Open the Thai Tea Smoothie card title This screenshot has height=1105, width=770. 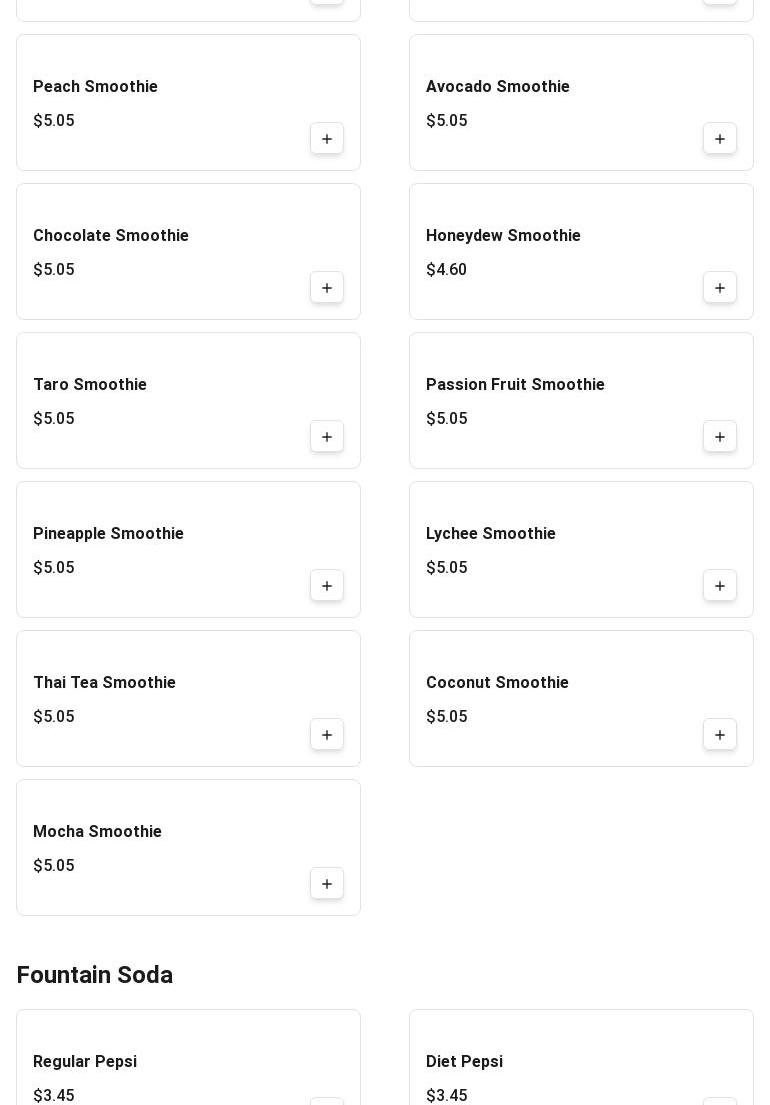coord(104,683)
